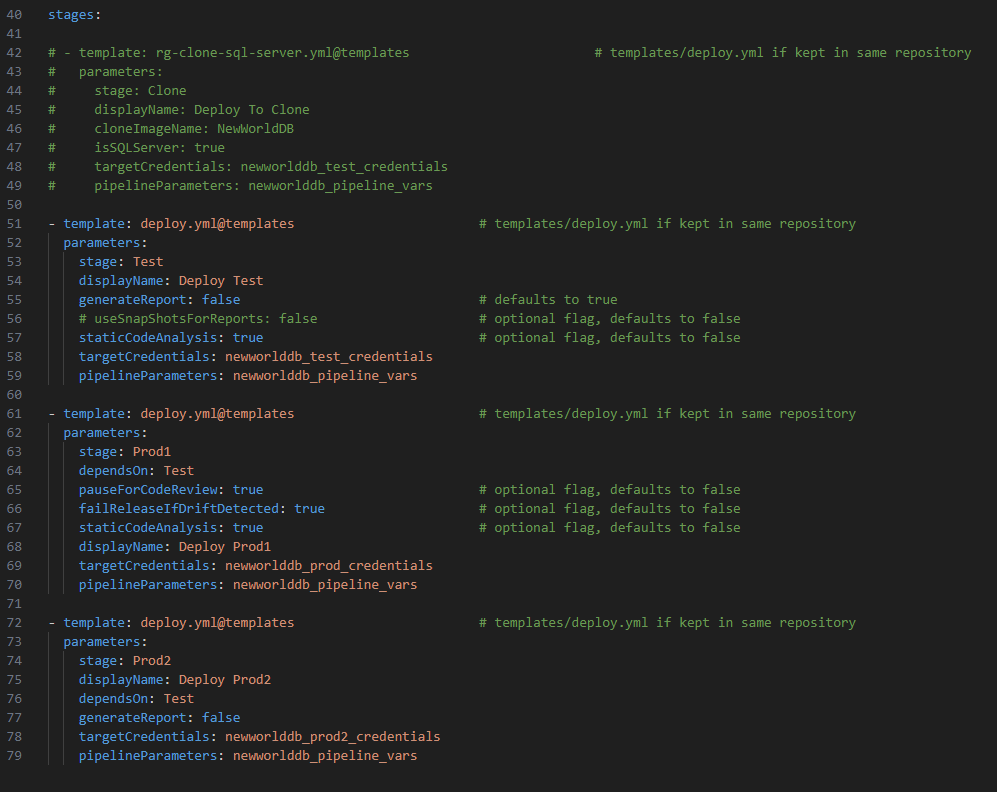Click line number 40 in the gutter
Viewport: 997px width, 792px height.
tap(14, 15)
